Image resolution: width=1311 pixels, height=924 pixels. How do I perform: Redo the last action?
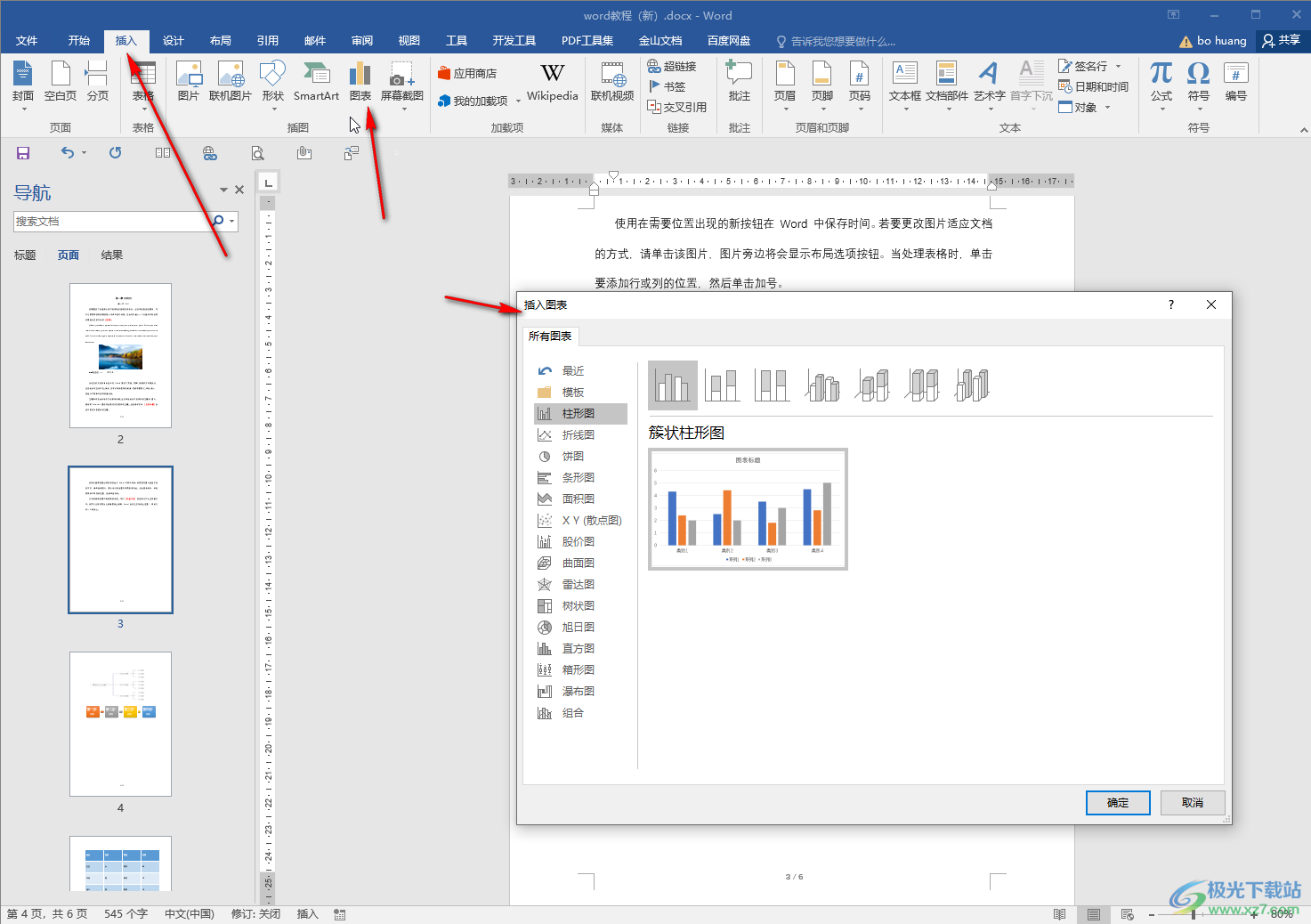115,153
